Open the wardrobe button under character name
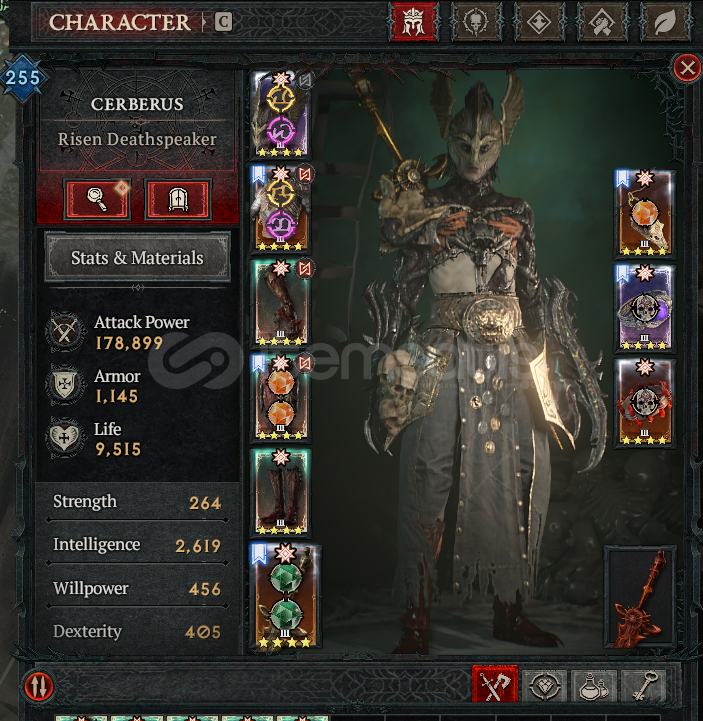Viewport: 703px width, 721px height. point(178,199)
